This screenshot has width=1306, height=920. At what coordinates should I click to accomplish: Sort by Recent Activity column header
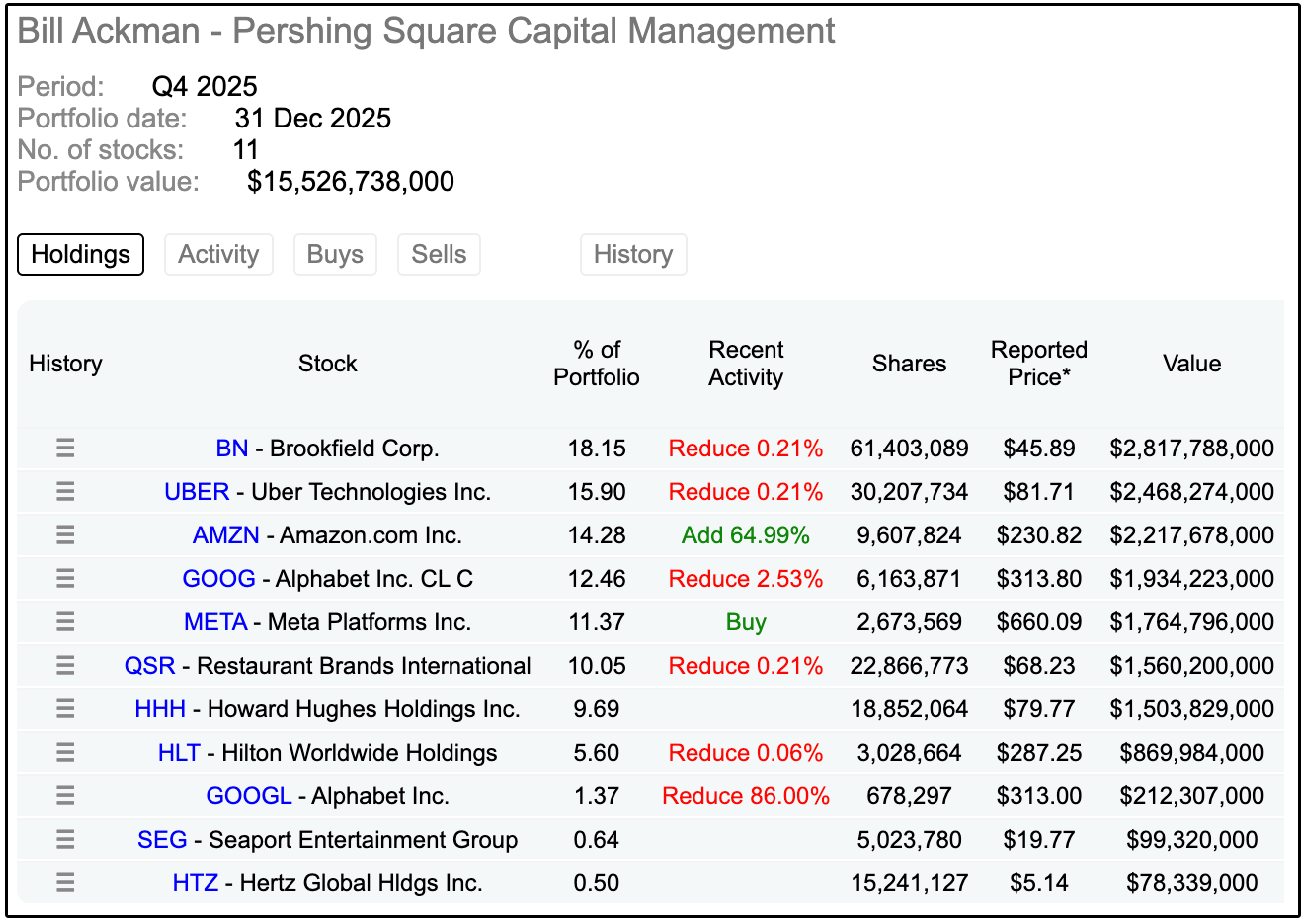(x=746, y=364)
